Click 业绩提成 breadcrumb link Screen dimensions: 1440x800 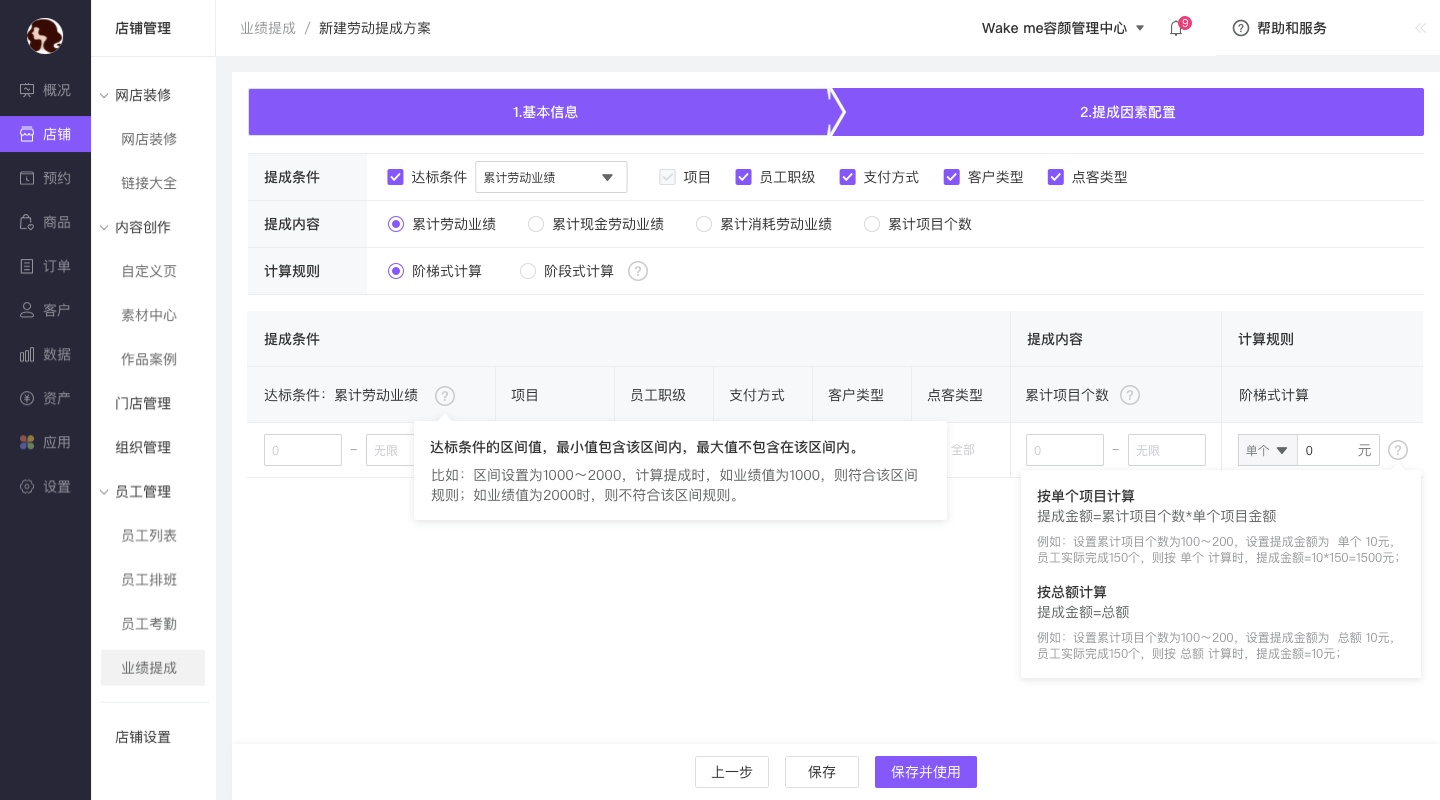[x=268, y=28]
